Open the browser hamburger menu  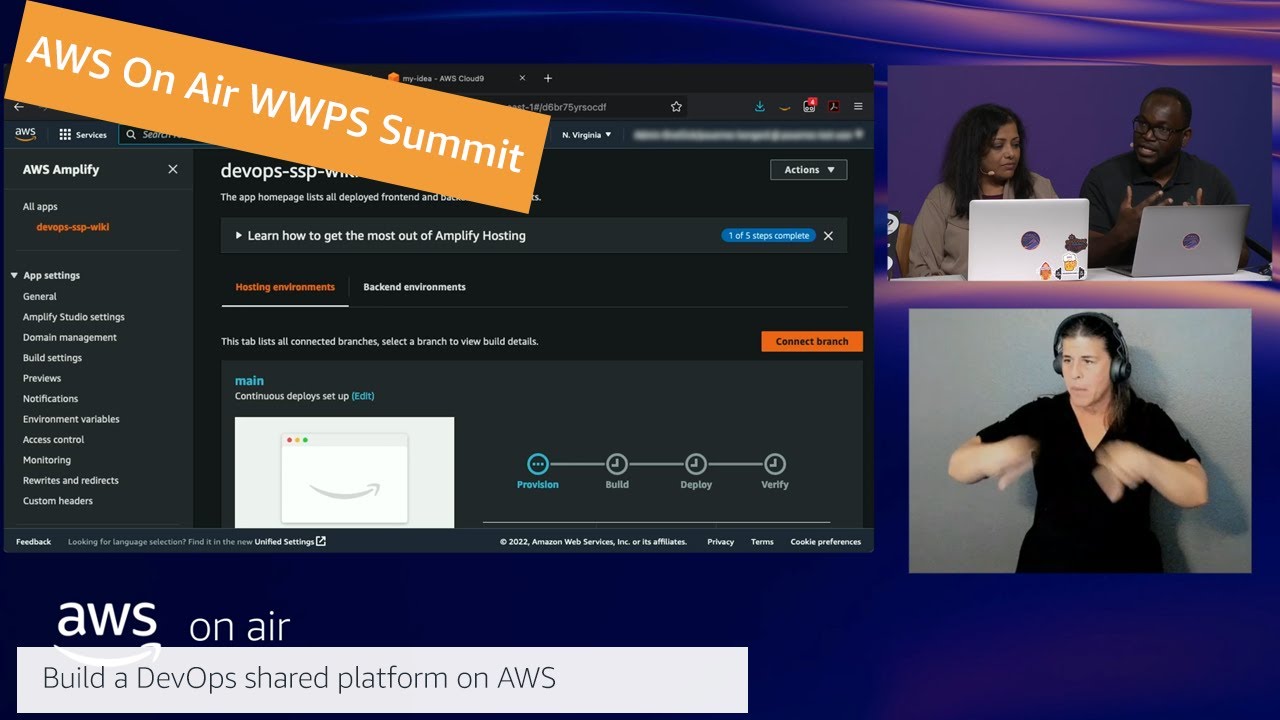point(858,106)
